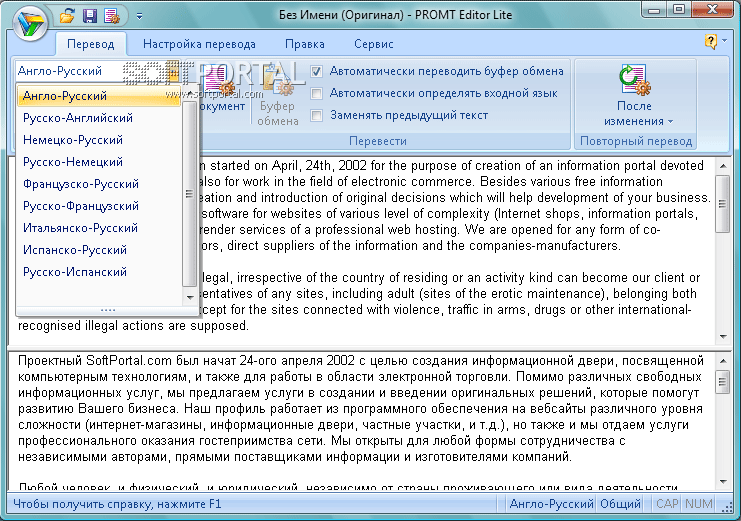
Task: Close the PROMT Editor Lite window
Action: click(713, 9)
